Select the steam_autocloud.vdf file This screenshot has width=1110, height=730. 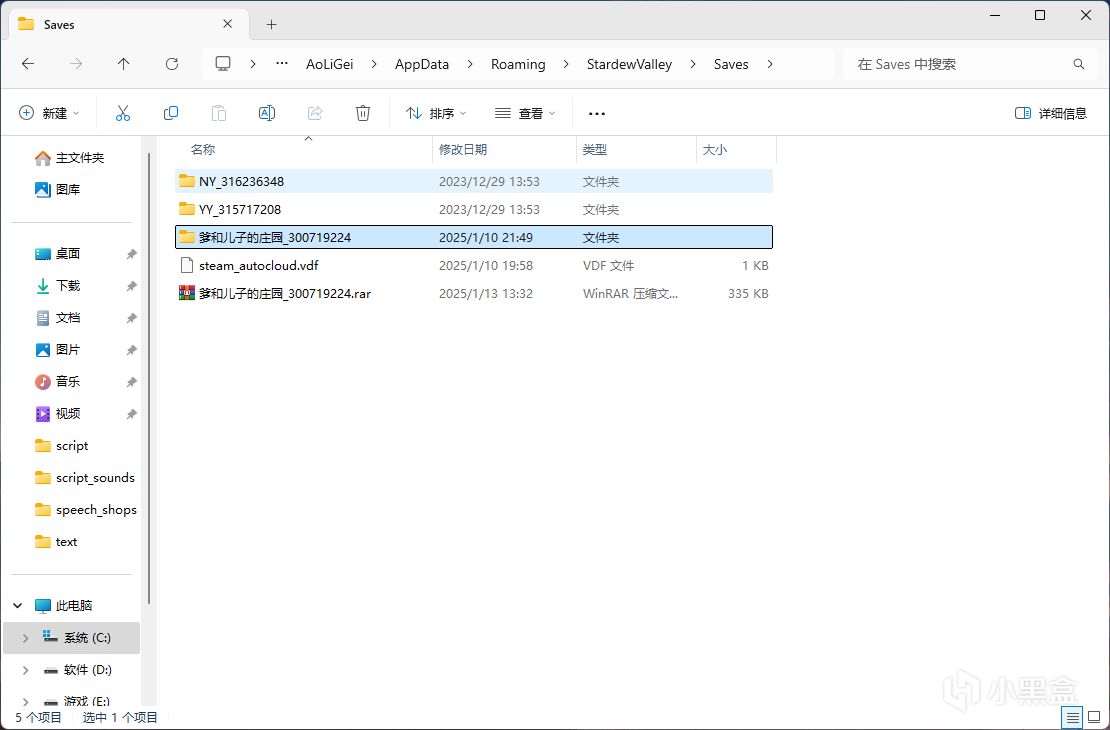click(474, 266)
